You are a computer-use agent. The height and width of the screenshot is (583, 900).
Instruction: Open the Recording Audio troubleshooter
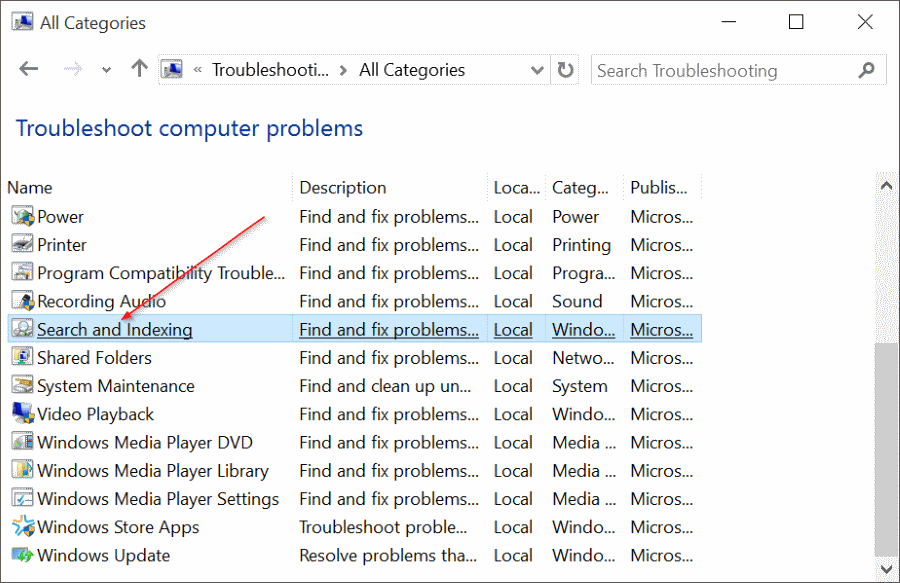(102, 301)
